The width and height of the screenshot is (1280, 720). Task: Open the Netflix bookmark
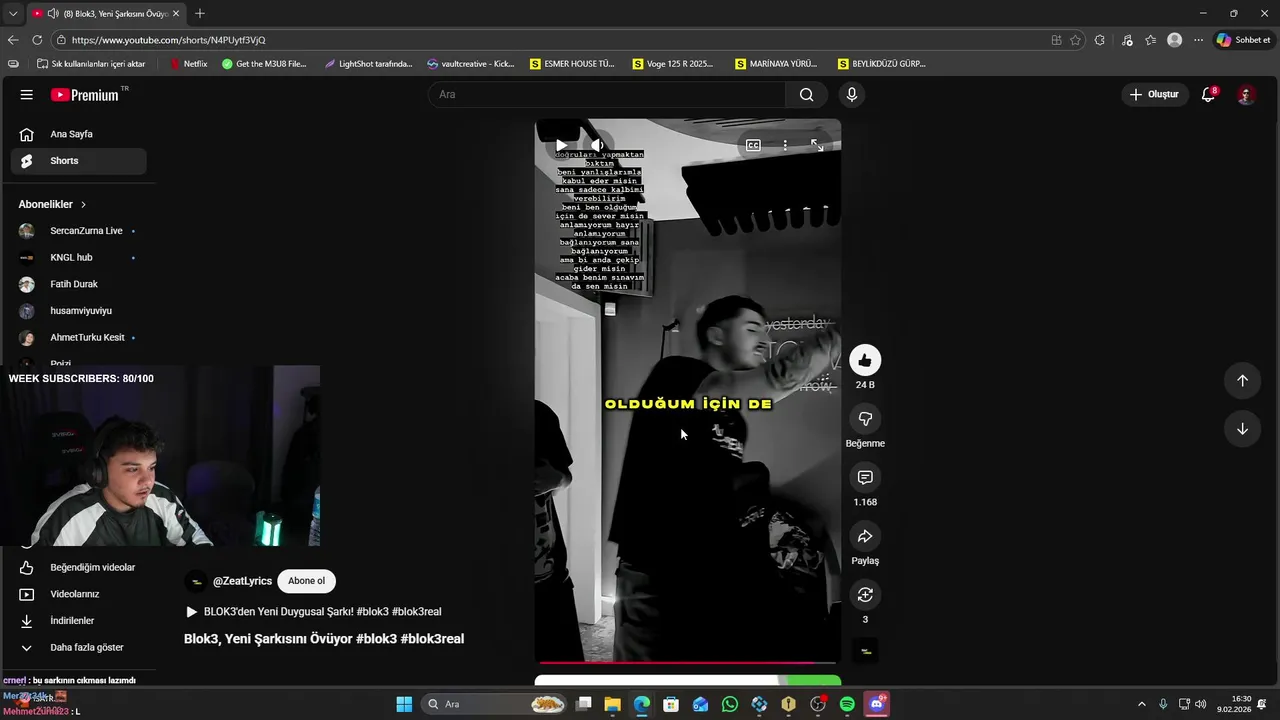(189, 63)
